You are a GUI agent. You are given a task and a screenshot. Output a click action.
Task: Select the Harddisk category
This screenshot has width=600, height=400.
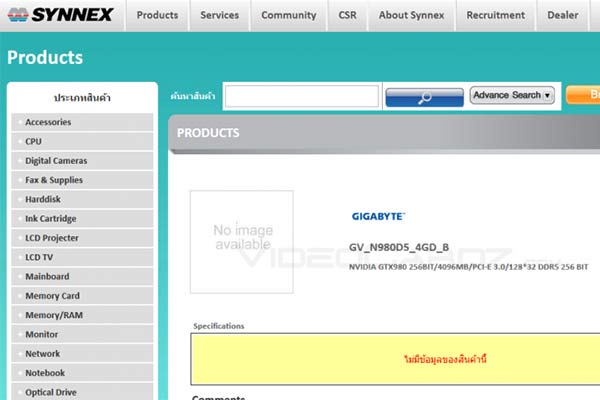pos(82,199)
